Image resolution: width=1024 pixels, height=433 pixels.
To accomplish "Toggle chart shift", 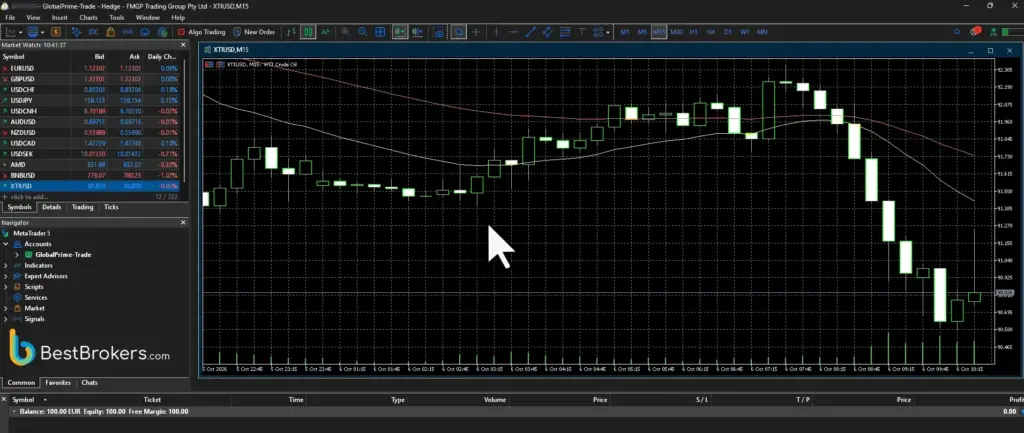I will tap(417, 32).
